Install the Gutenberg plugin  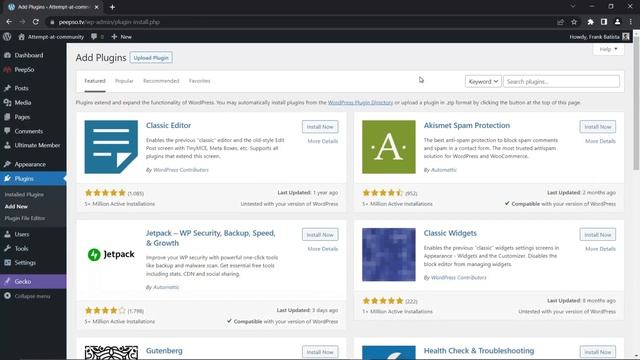[320, 352]
